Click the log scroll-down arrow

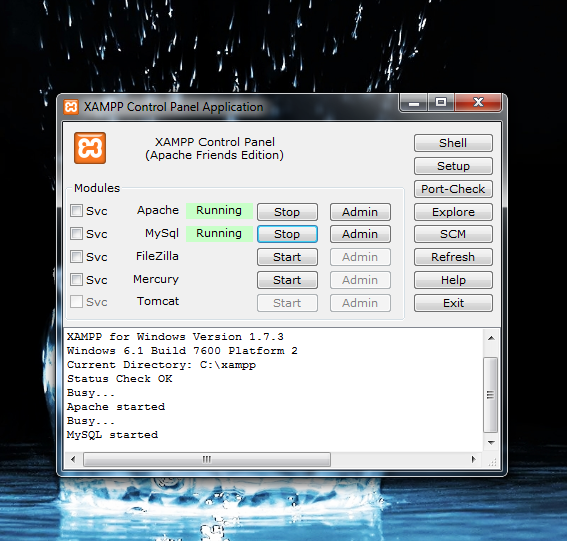pos(491,443)
